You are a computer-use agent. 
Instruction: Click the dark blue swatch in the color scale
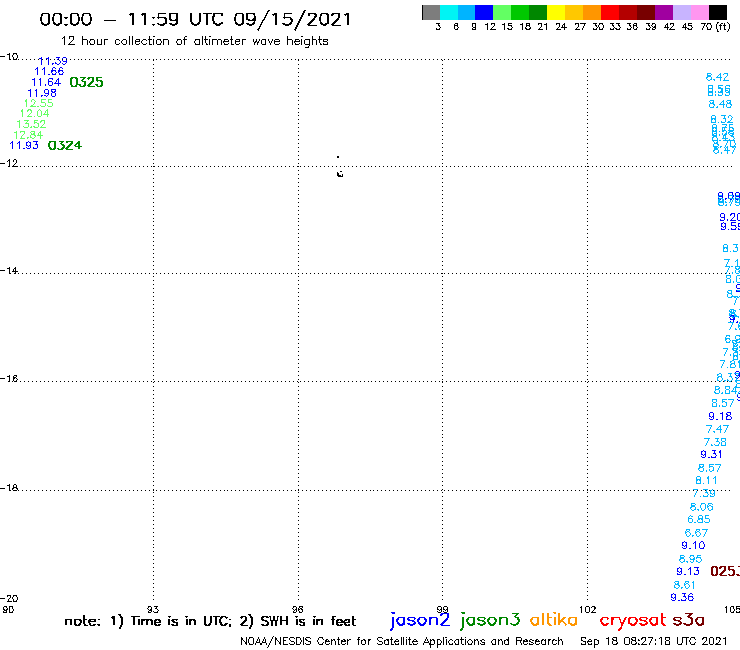484,12
